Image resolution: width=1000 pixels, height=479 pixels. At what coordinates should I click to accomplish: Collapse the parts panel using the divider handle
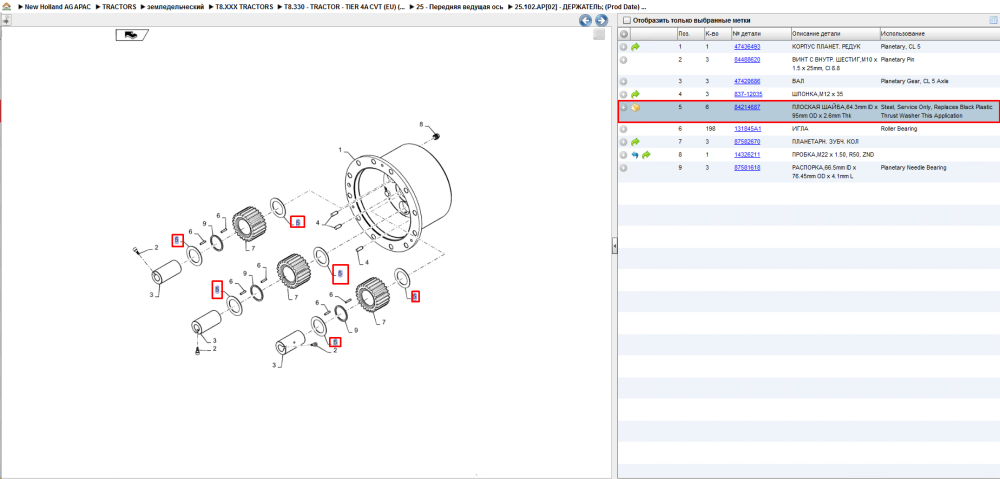coord(614,245)
